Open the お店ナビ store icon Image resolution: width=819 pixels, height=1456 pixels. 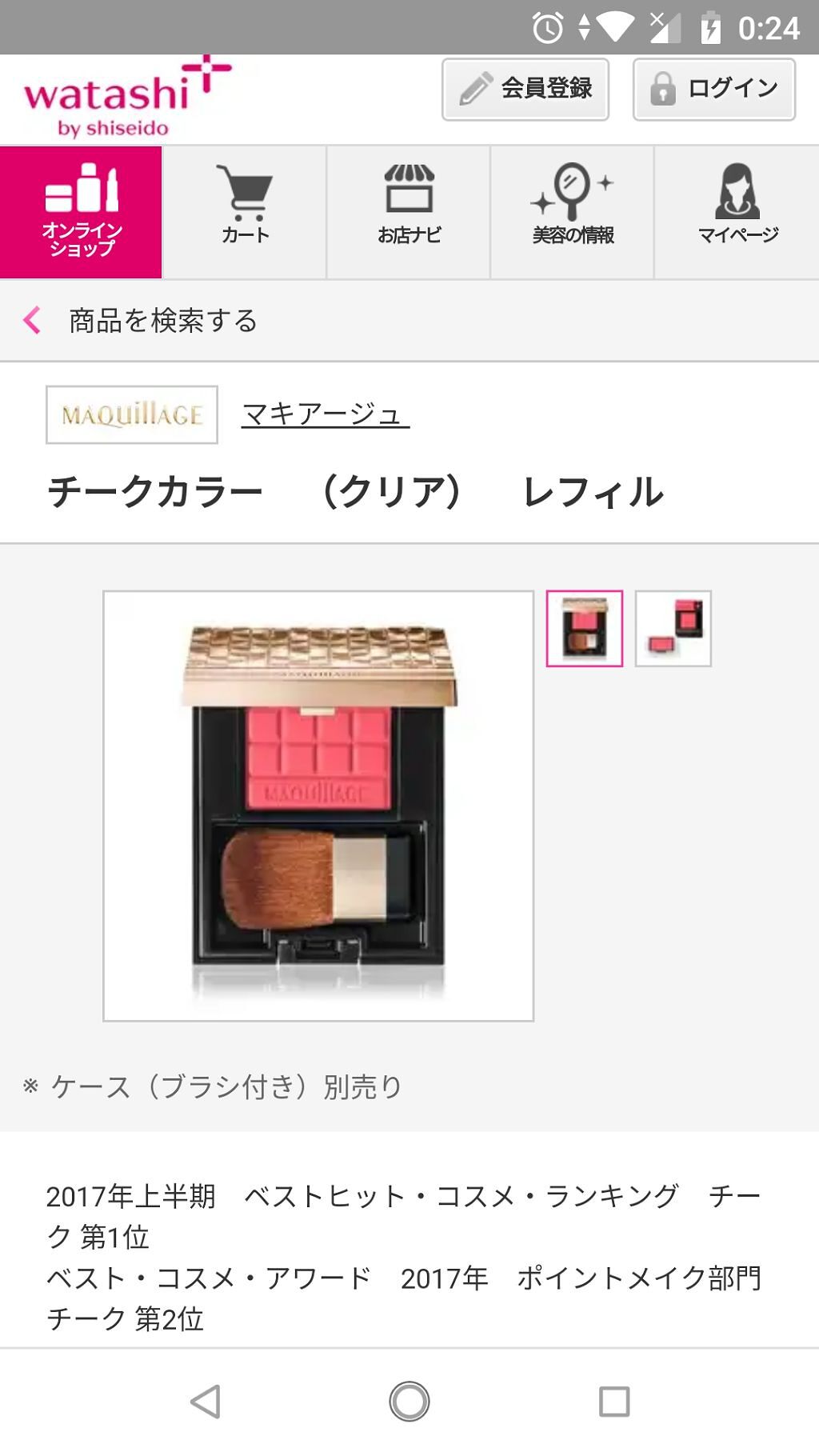tap(409, 189)
